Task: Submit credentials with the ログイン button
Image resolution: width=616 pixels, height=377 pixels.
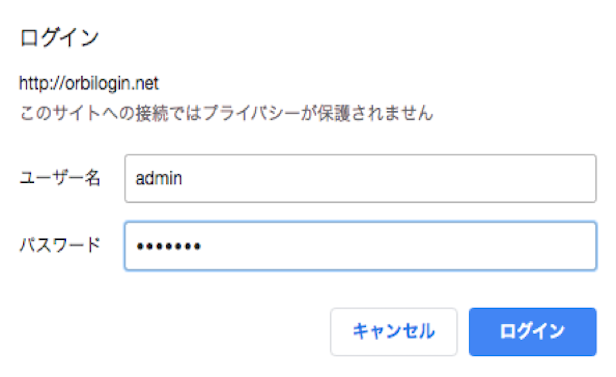Action: click(x=532, y=332)
